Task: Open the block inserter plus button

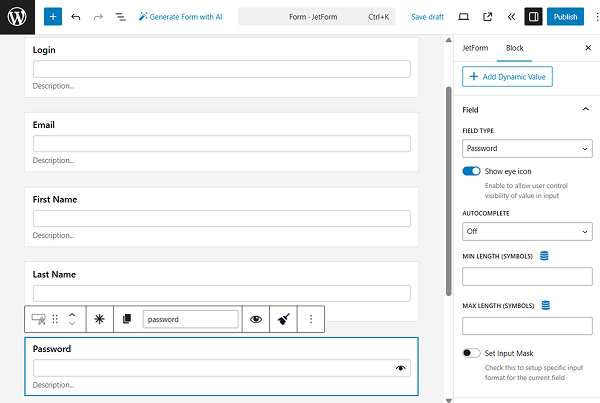Action: point(53,17)
